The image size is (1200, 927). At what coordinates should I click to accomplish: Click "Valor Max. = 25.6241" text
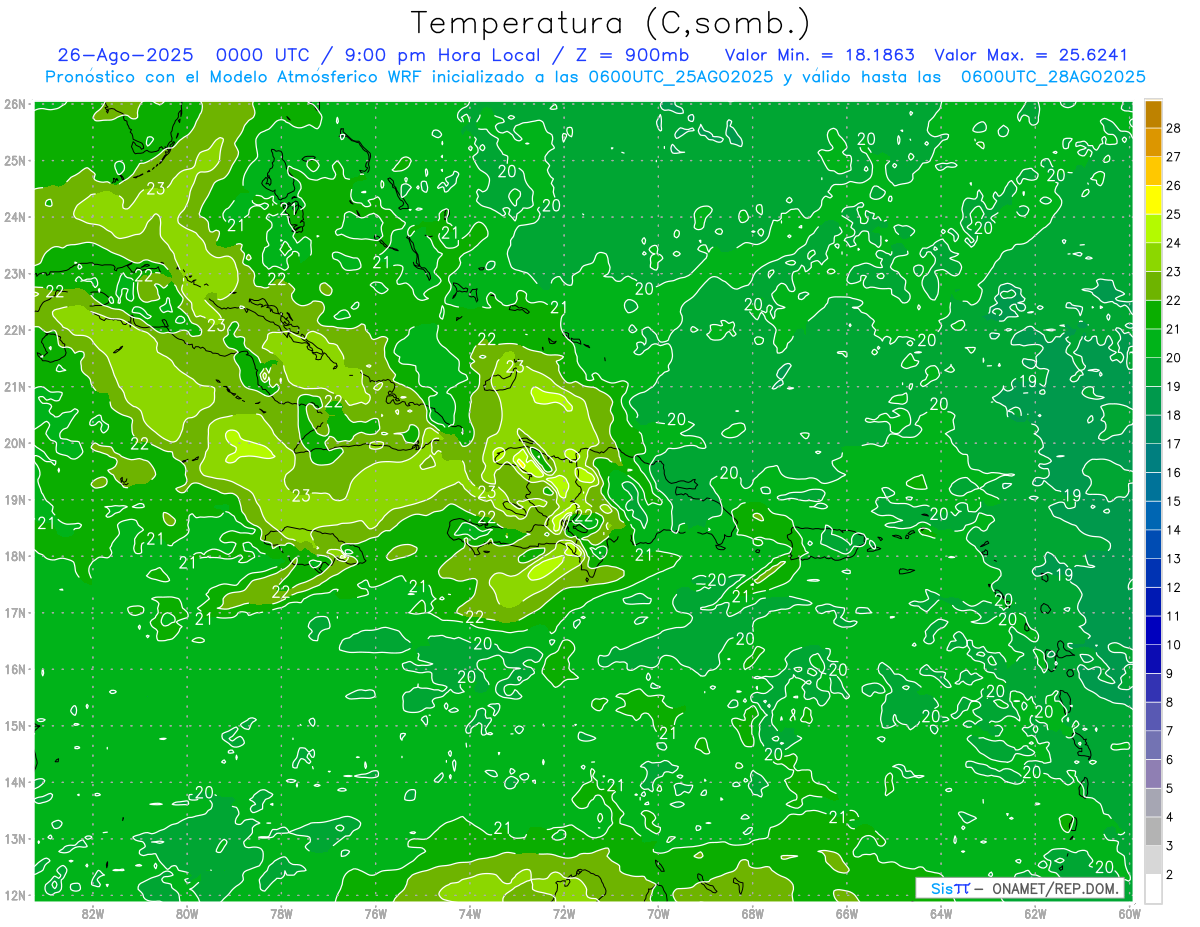(x=1031, y=55)
